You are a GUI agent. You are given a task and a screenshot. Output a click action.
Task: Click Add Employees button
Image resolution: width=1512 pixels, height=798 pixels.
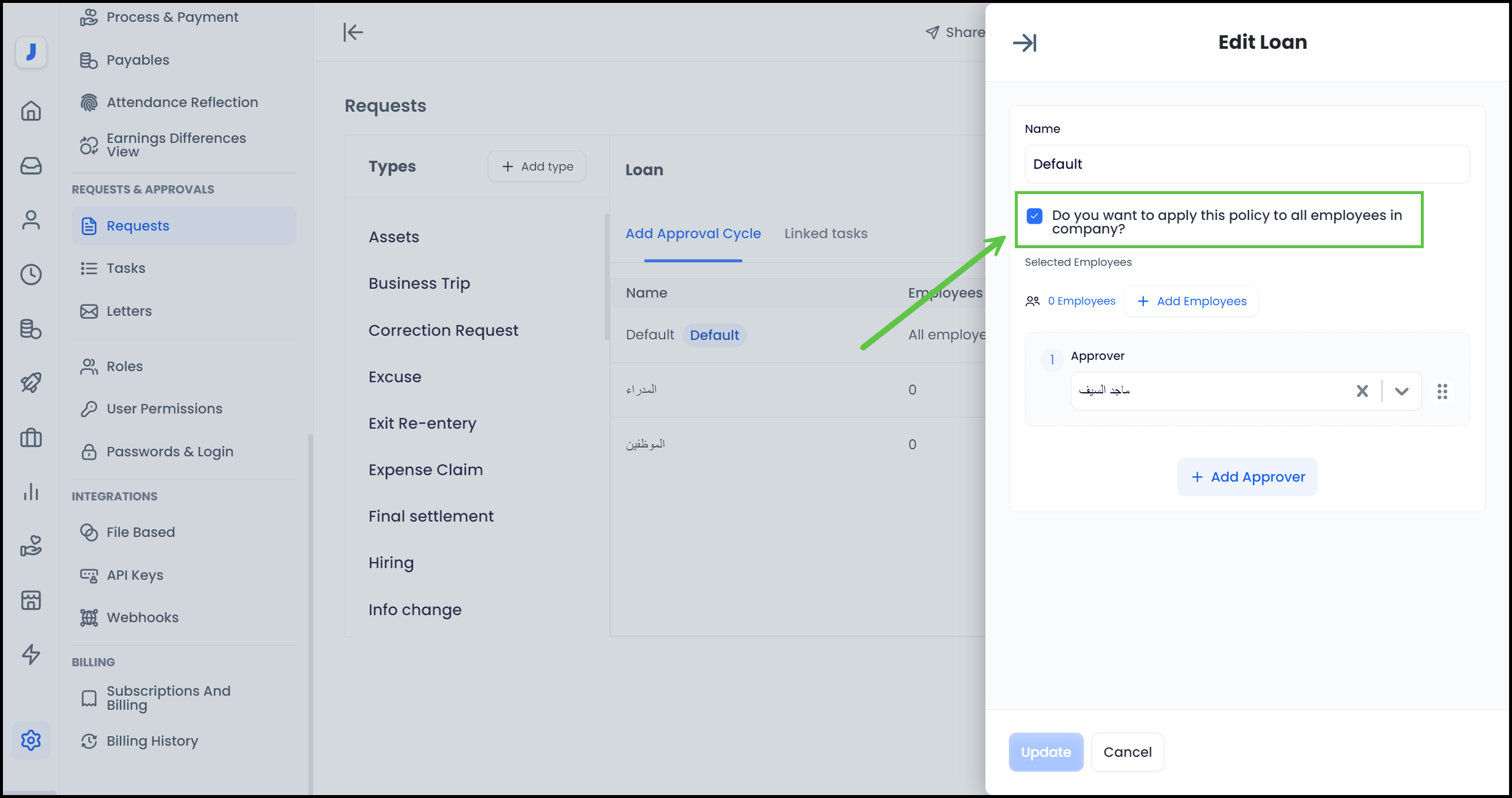[x=1191, y=301]
